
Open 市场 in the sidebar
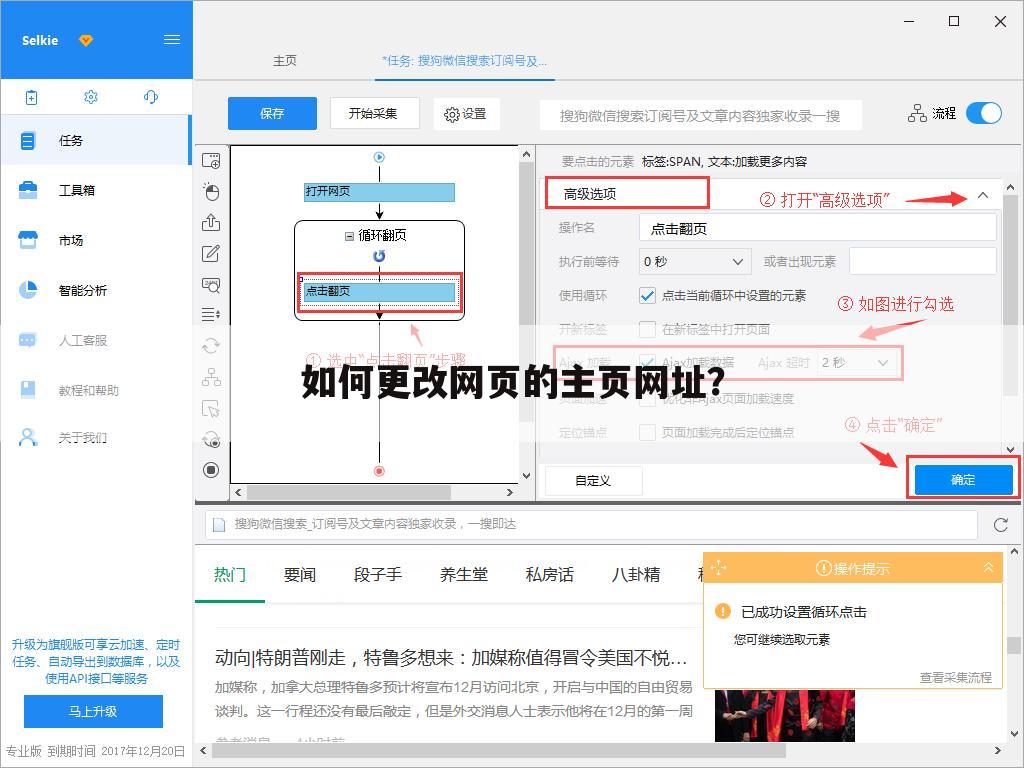[95, 240]
